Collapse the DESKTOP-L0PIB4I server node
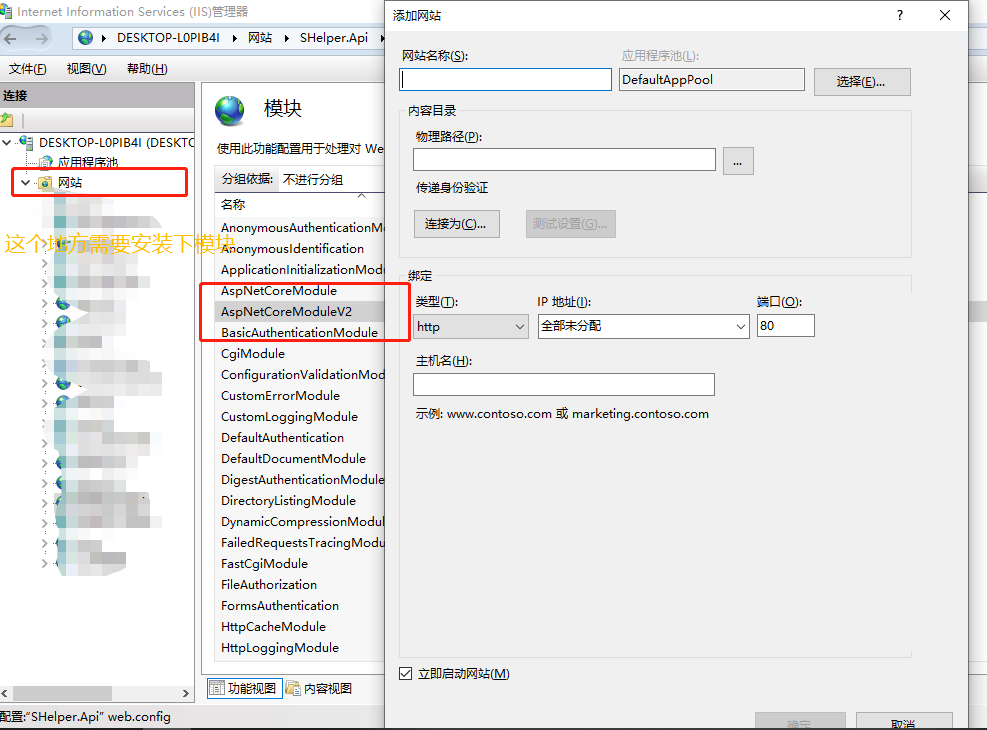Image resolution: width=987 pixels, height=730 pixels. pos(7,142)
